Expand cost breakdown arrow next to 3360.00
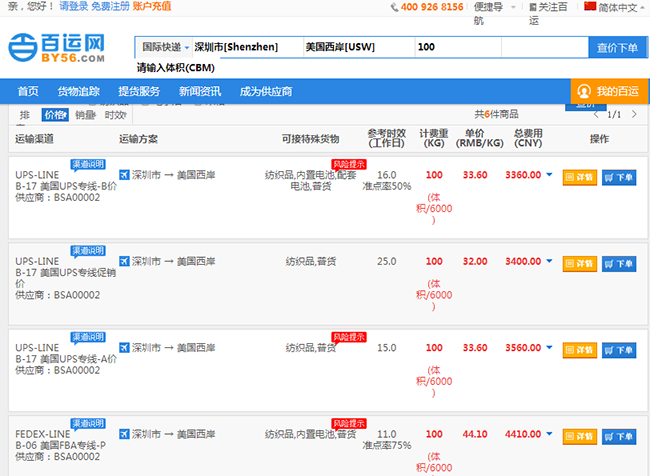Image resolution: width=650 pixels, height=476 pixels. [549, 176]
